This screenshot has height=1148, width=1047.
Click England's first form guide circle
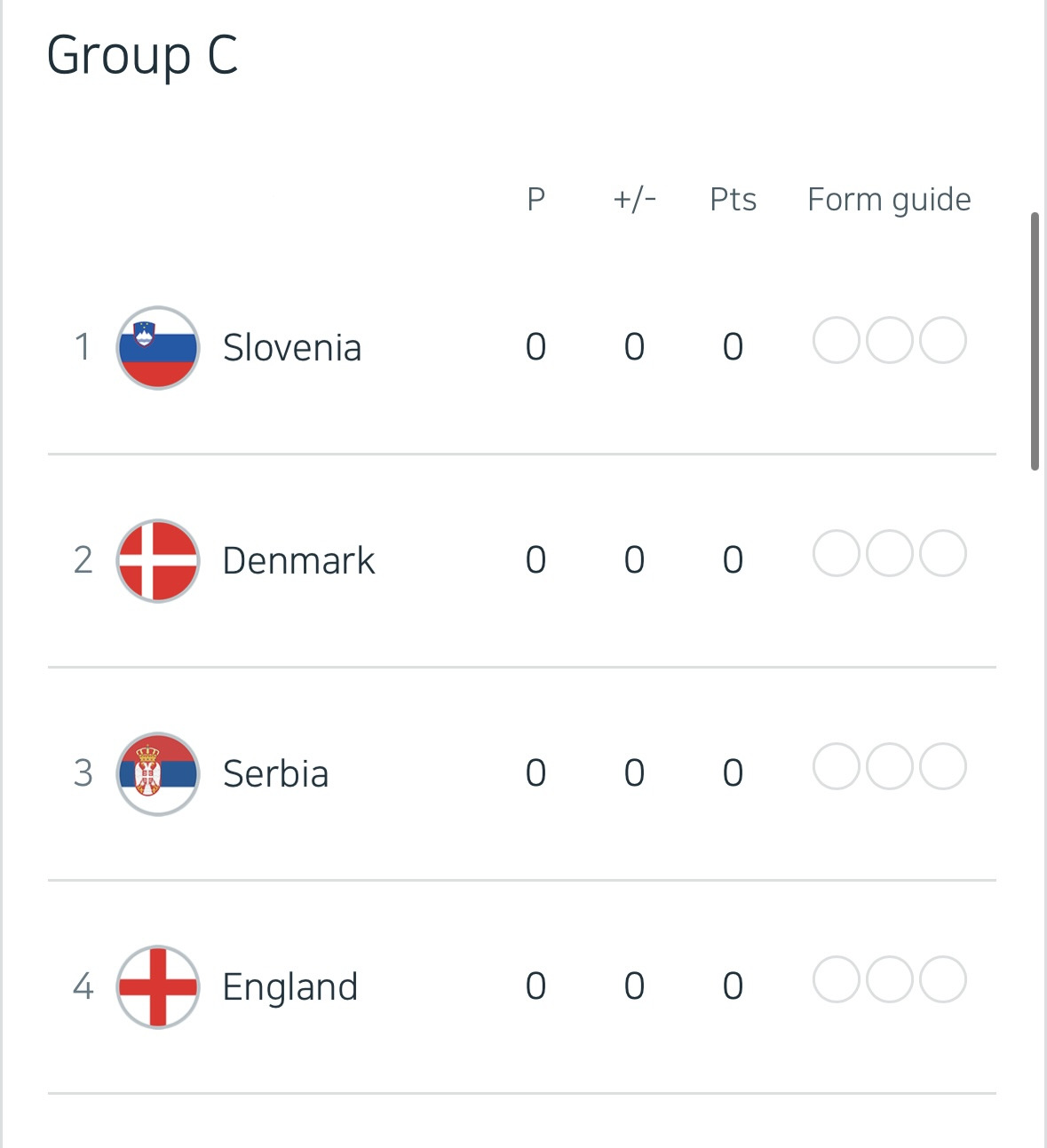(837, 979)
